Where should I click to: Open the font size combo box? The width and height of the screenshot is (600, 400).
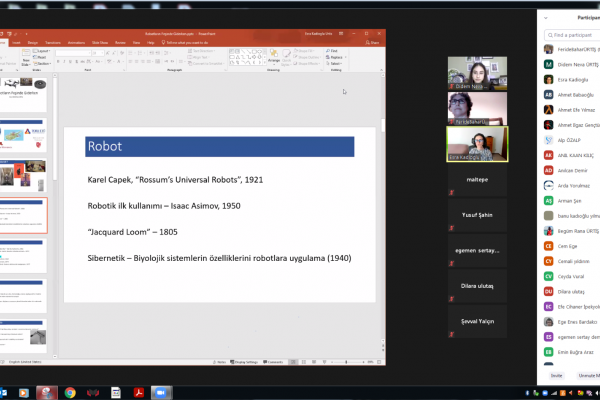(97, 53)
